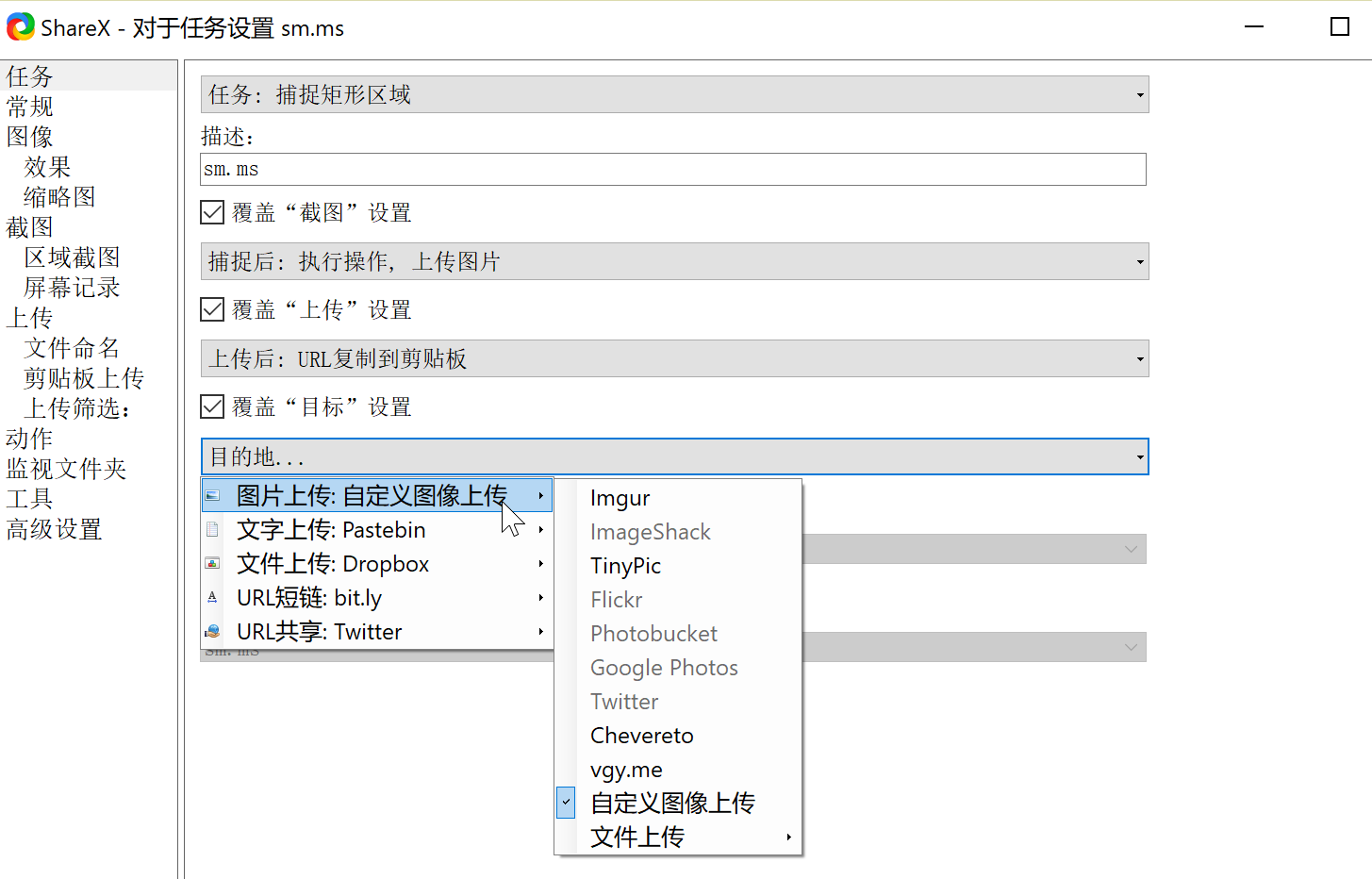Screen dimensions: 1372x879
Task: Click the globe icon beside URL共享 Twitter
Action: coord(212,632)
